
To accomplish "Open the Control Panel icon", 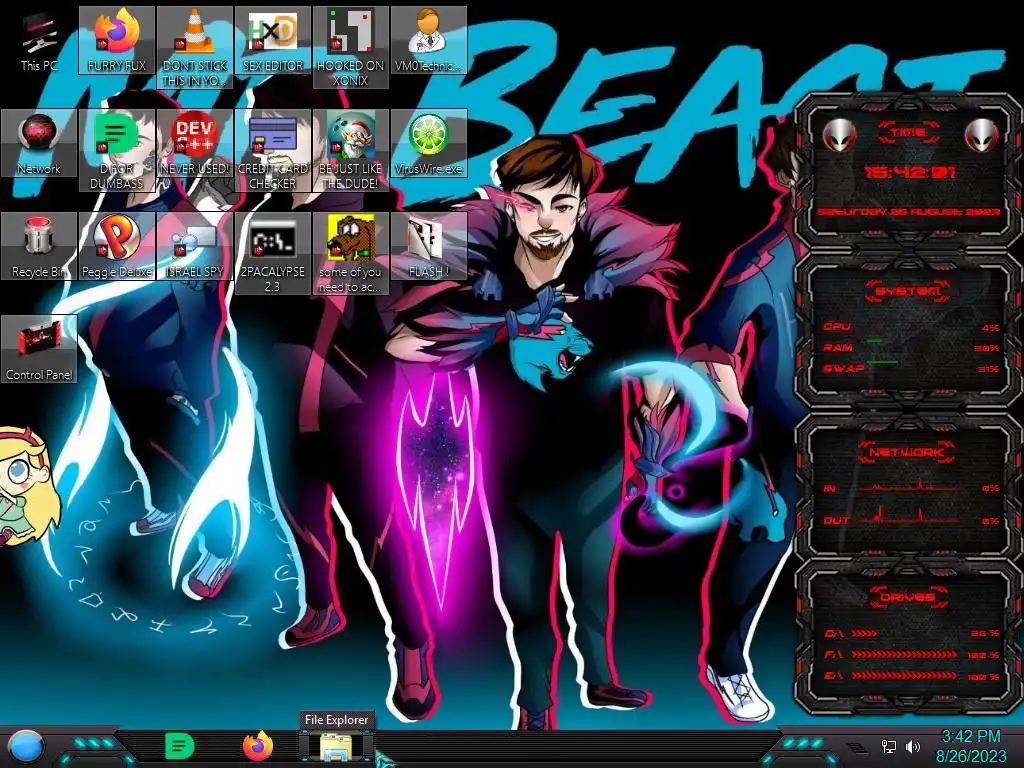I will 39,349.
